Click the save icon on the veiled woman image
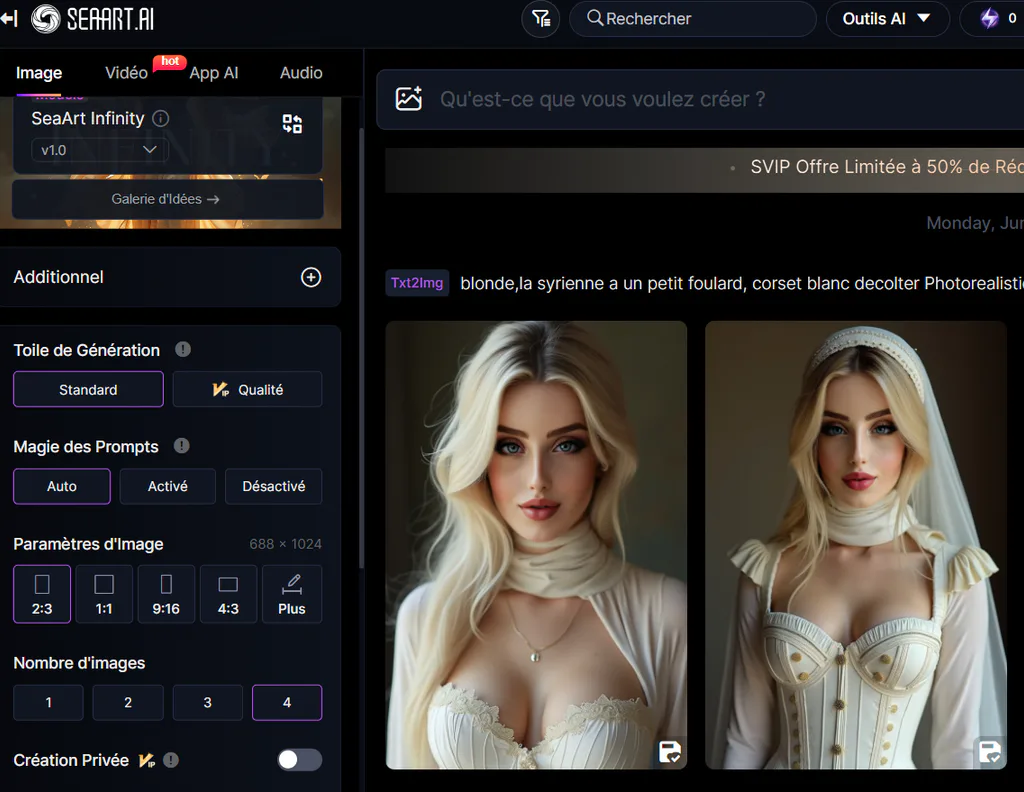 coord(990,752)
